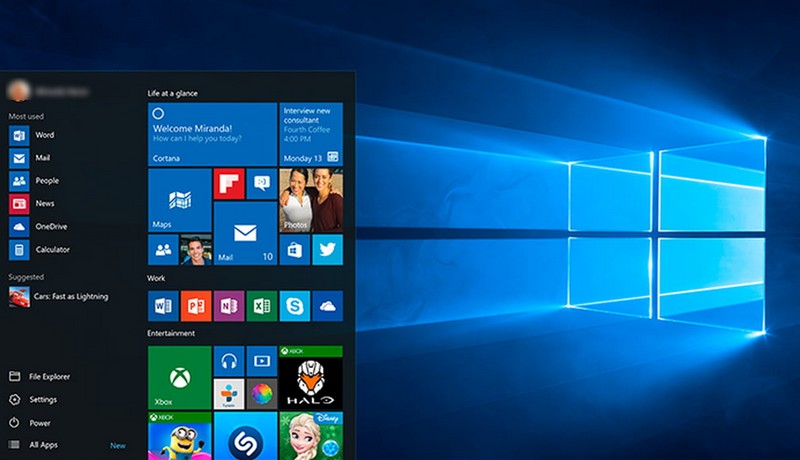Screen dimensions: 800x460
Task: Open the Photos tile
Action: tap(311, 200)
